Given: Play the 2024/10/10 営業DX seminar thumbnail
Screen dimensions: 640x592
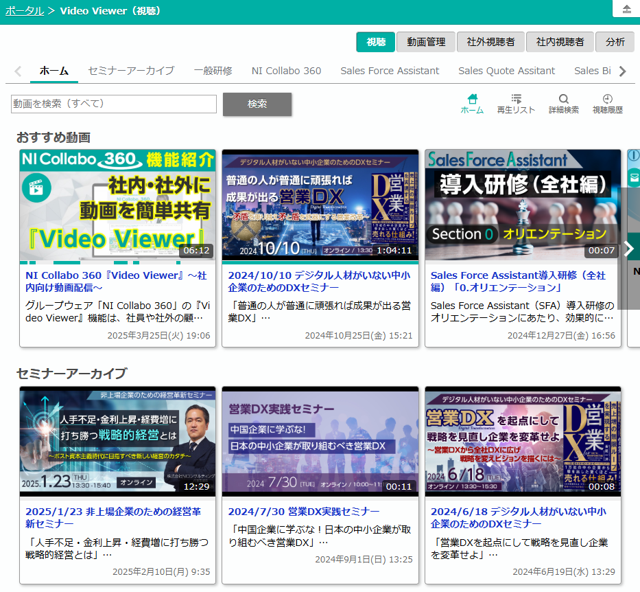Looking at the screenshot, I should click(x=320, y=205).
